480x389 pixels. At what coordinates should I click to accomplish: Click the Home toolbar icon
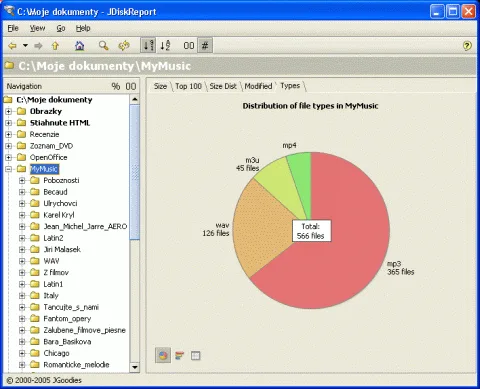click(x=79, y=45)
